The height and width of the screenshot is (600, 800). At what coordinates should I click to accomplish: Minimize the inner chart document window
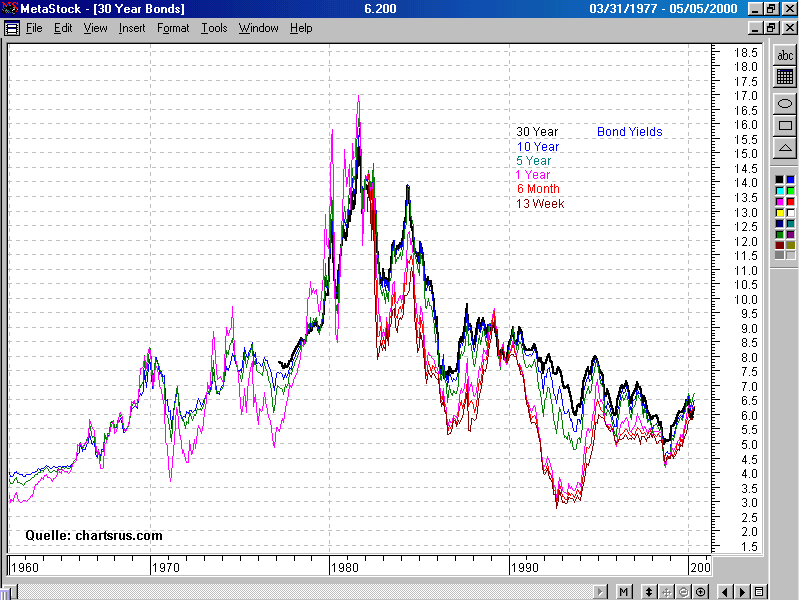(x=756, y=28)
